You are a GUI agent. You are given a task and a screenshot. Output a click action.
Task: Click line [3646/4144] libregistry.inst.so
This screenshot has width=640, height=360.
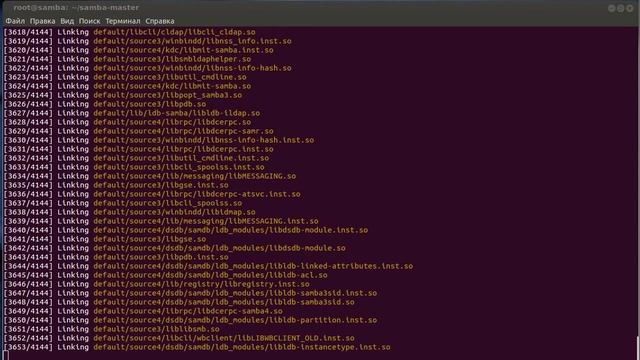point(156,284)
